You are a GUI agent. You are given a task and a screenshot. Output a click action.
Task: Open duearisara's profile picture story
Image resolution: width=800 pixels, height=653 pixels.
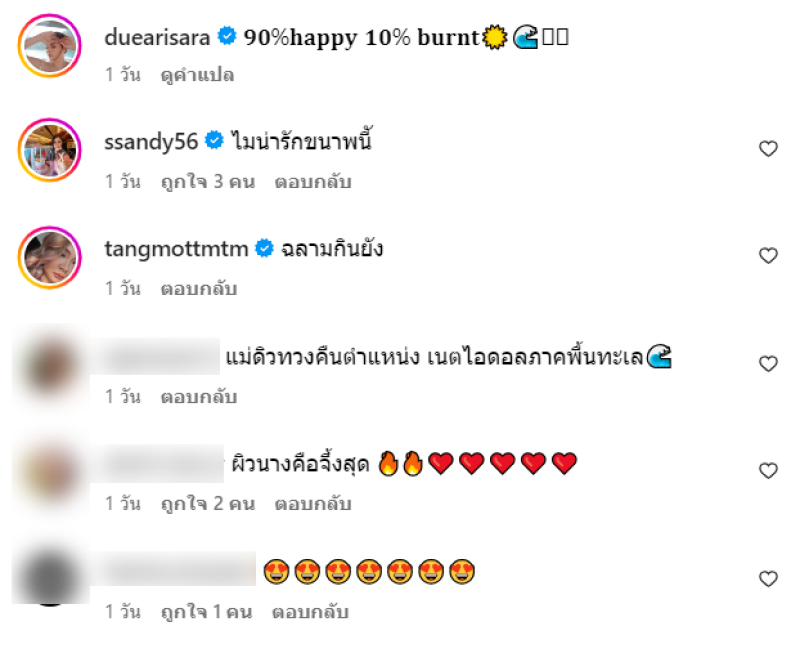coord(49,45)
